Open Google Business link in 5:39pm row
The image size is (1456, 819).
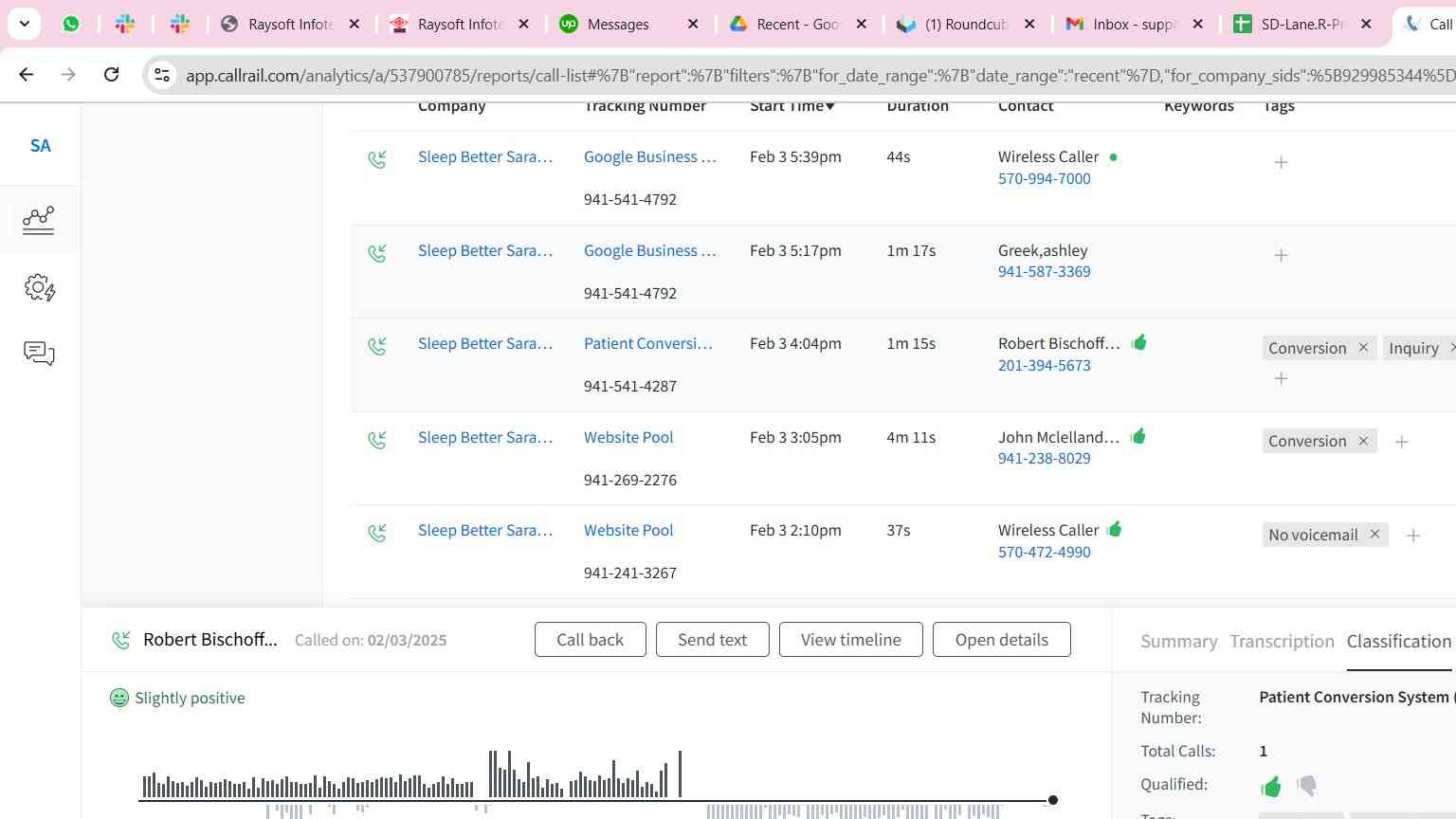coord(650,157)
